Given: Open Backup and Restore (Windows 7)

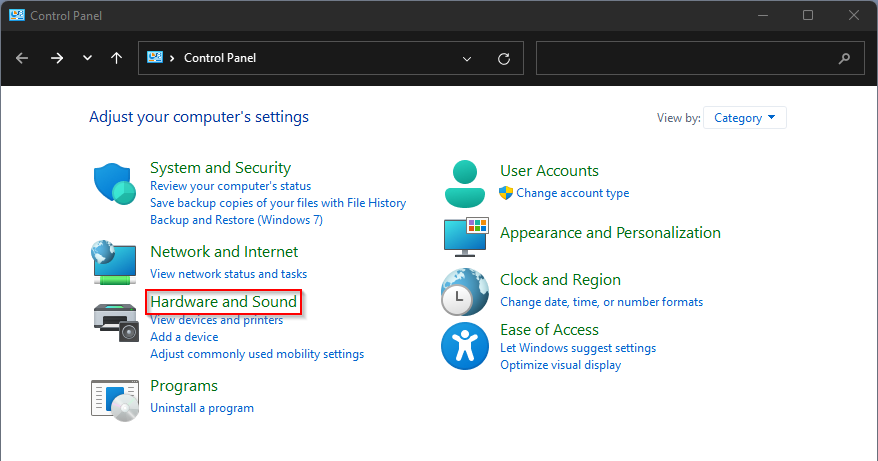Looking at the screenshot, I should [236, 220].
